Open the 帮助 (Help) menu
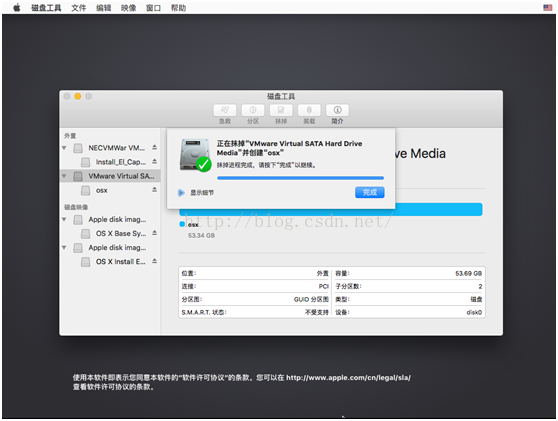The width and height of the screenshot is (558, 421). (178, 8)
